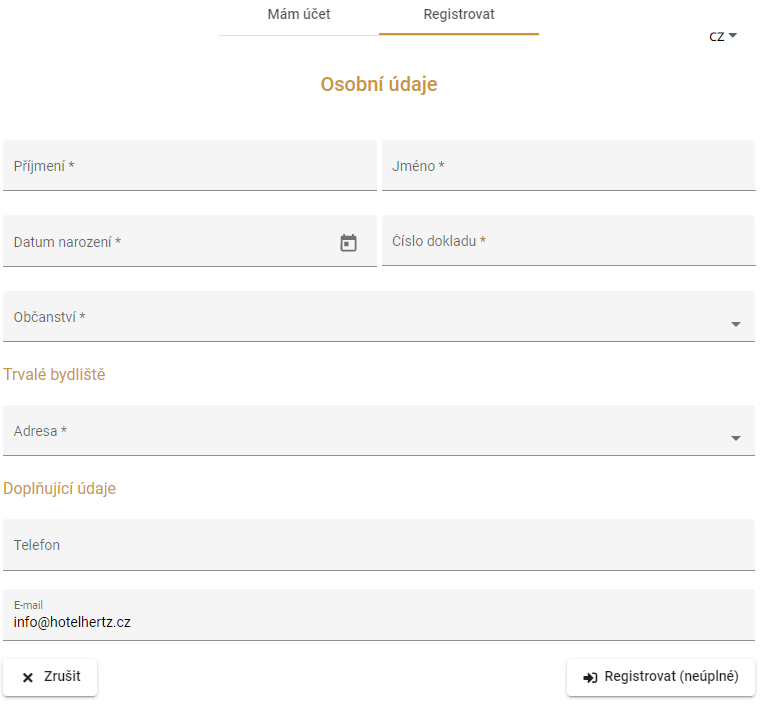Click the Telefon input field
Viewport: 761px width, 706px height.
pos(379,545)
